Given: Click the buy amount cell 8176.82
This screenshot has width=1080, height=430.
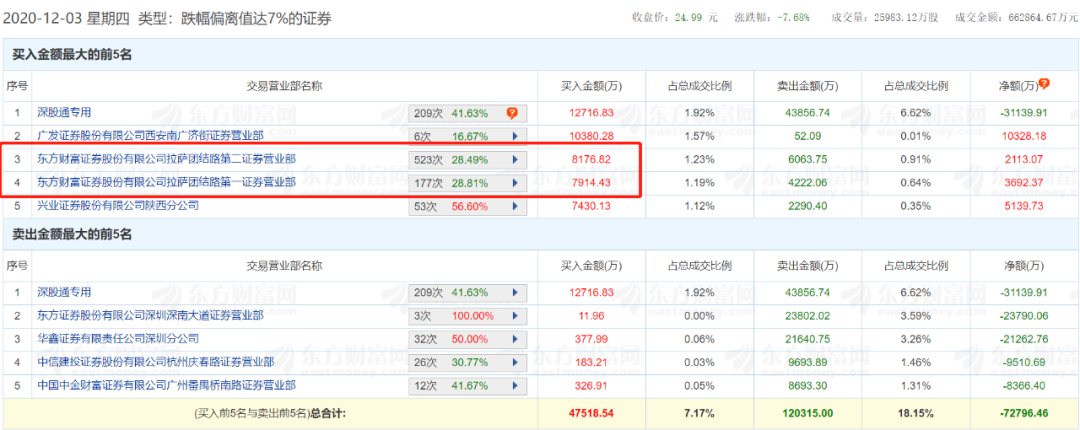Looking at the screenshot, I should pyautogui.click(x=592, y=160).
